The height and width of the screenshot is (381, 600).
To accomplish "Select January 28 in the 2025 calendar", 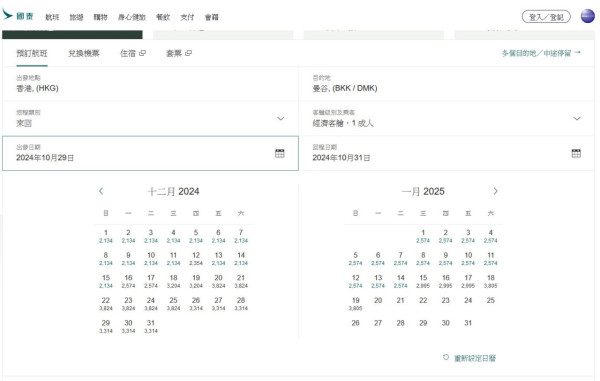I will (401, 323).
